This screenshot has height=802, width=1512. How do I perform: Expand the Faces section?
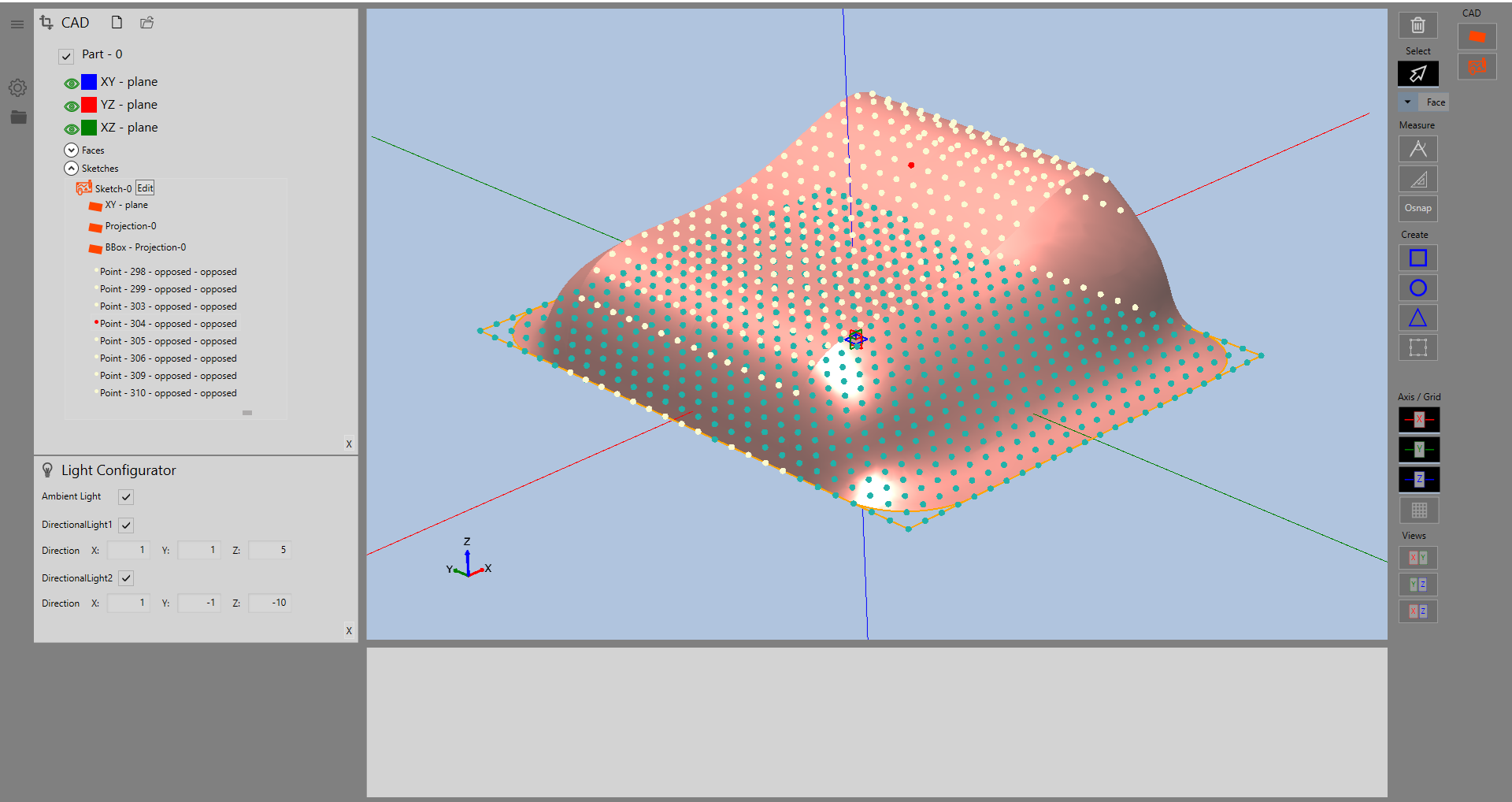point(72,150)
